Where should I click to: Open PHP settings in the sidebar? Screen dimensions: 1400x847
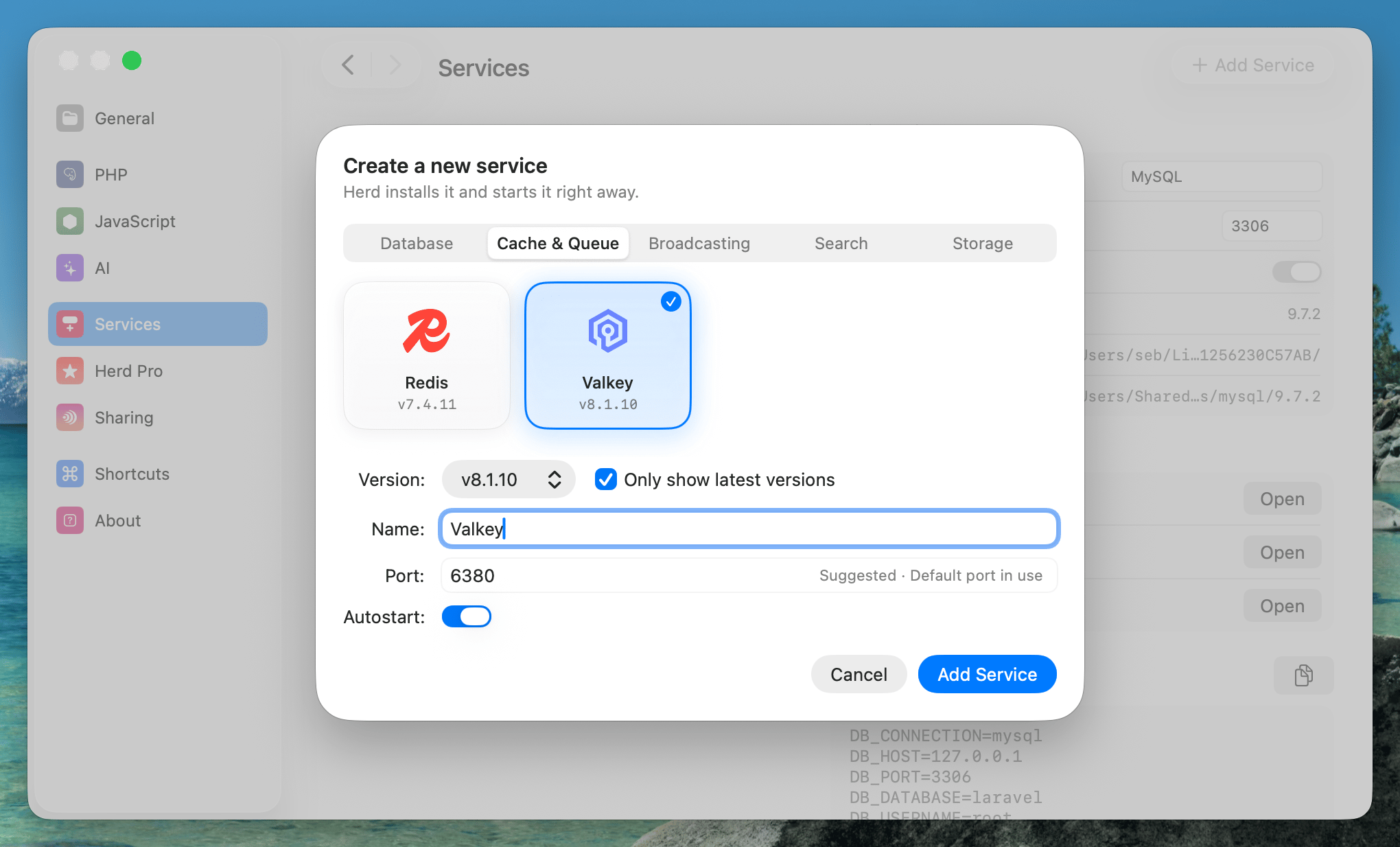(158, 174)
